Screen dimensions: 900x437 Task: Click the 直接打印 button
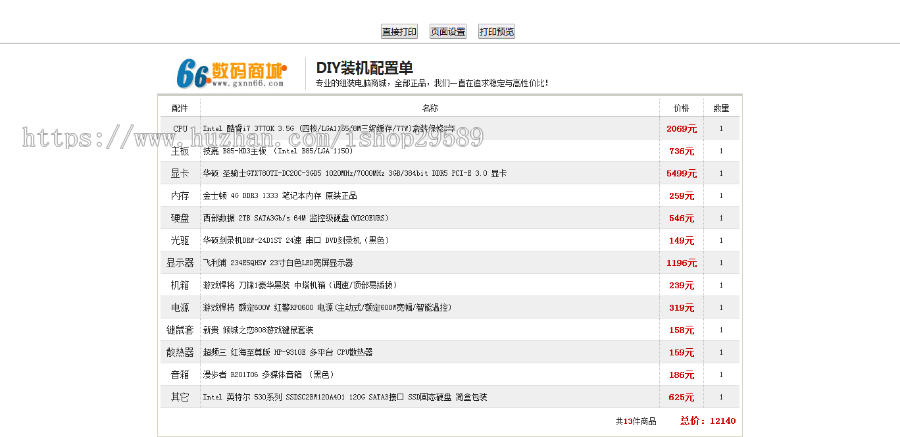coord(399,32)
